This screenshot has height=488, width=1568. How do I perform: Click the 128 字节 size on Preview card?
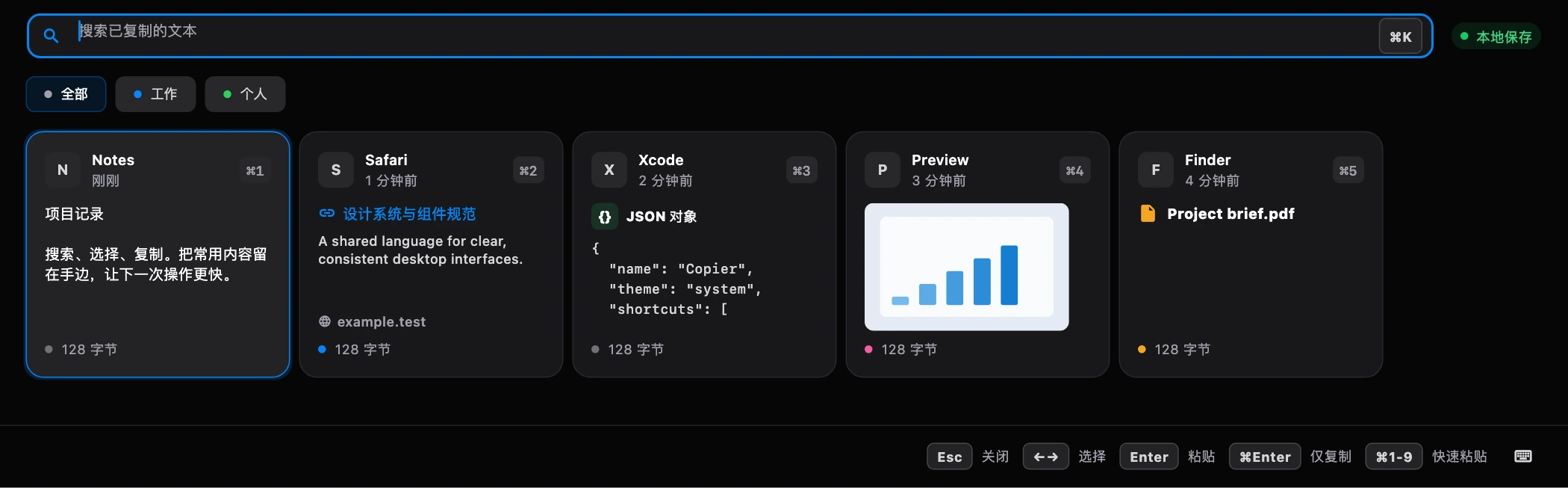coord(909,350)
